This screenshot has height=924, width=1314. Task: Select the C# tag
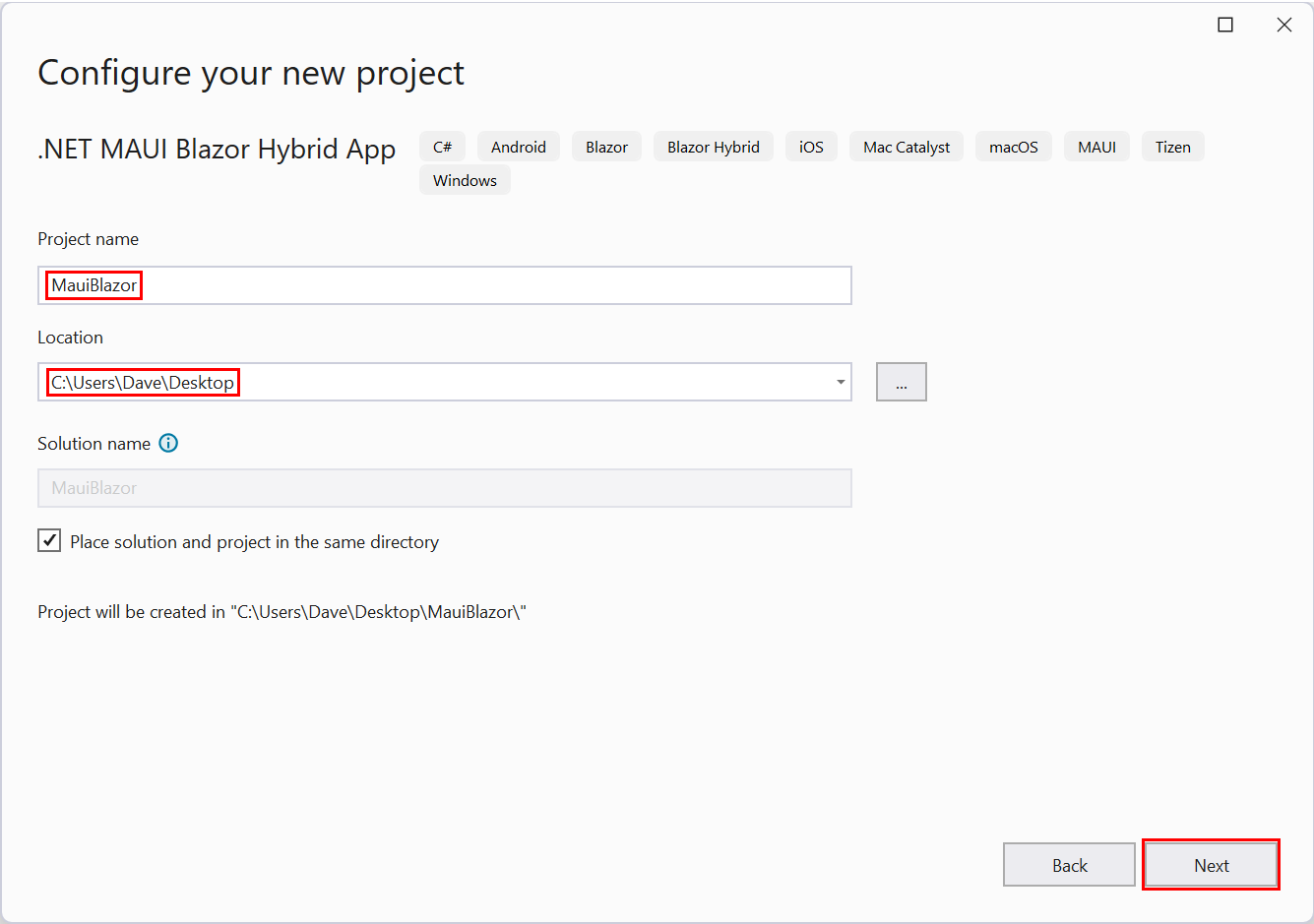[442, 147]
